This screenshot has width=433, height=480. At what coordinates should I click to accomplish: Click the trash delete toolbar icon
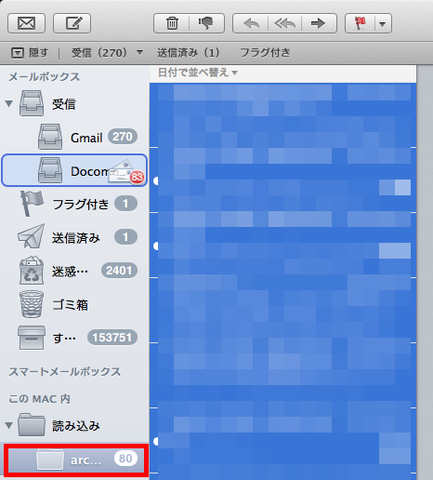172,23
